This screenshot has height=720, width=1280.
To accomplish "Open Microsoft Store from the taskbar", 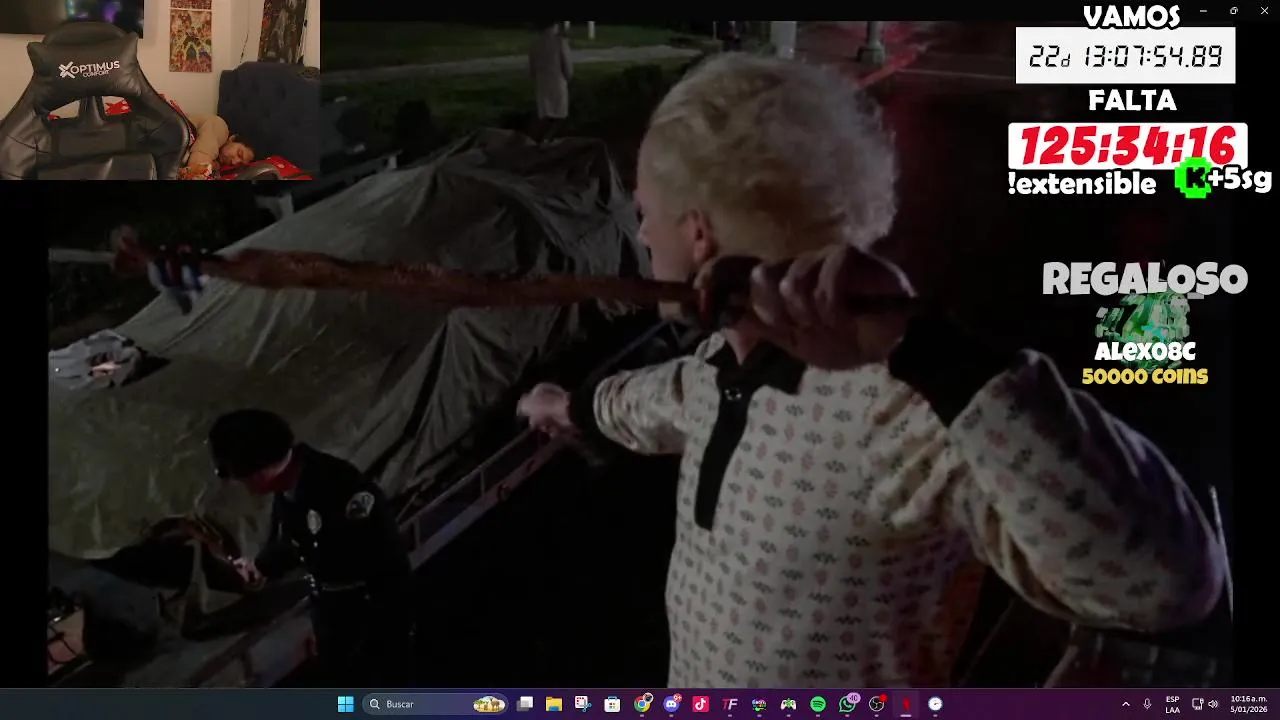I will (x=612, y=704).
